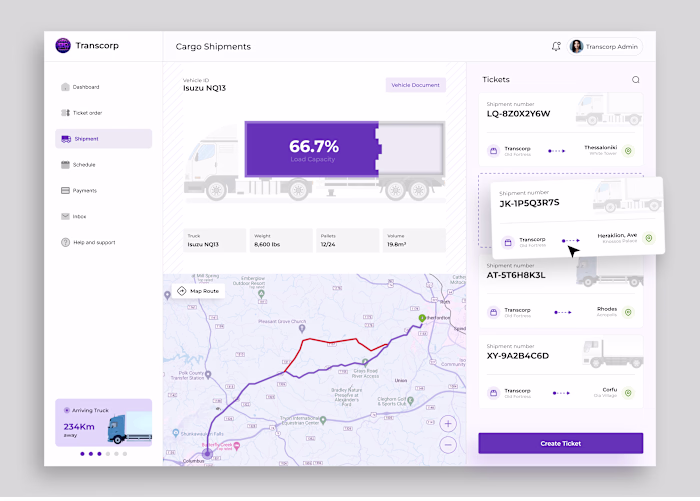Click the Help question mark icon

65,242
